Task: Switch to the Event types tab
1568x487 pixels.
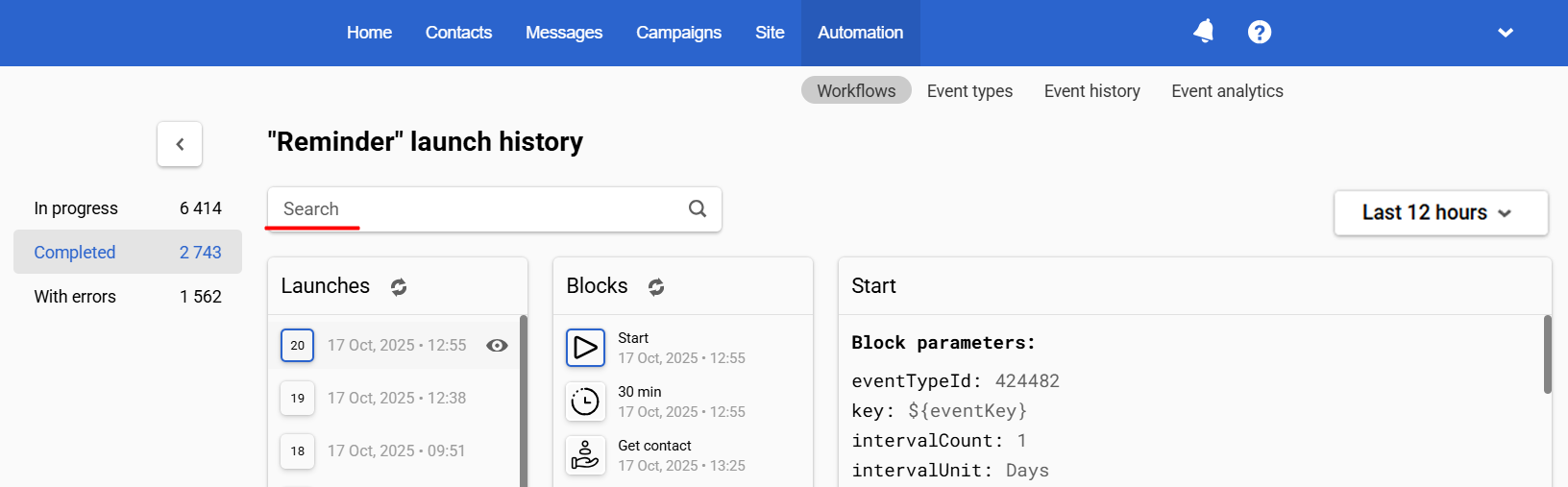Action: pyautogui.click(x=969, y=90)
